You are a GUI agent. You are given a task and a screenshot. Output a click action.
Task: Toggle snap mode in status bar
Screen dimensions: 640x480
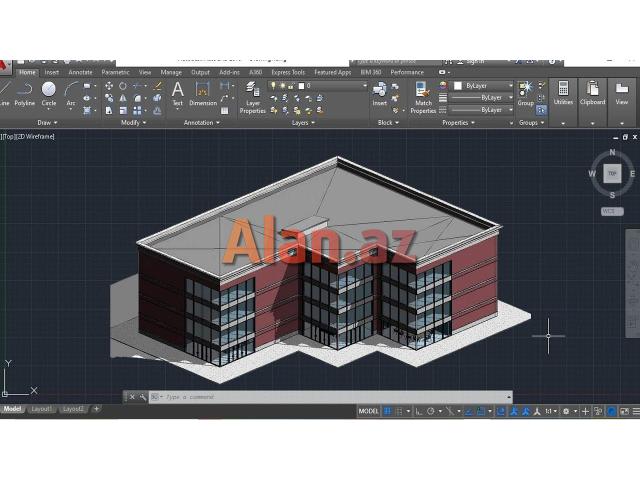click(x=400, y=411)
